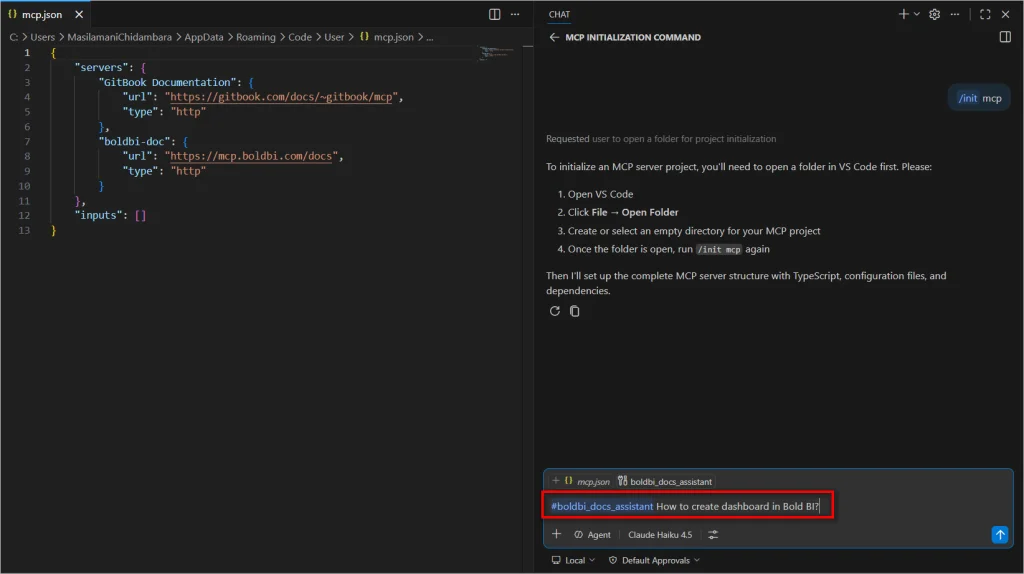Screen dimensions: 1024x574
Task: Click the AppData breadcrumb segment
Action: pos(204,37)
